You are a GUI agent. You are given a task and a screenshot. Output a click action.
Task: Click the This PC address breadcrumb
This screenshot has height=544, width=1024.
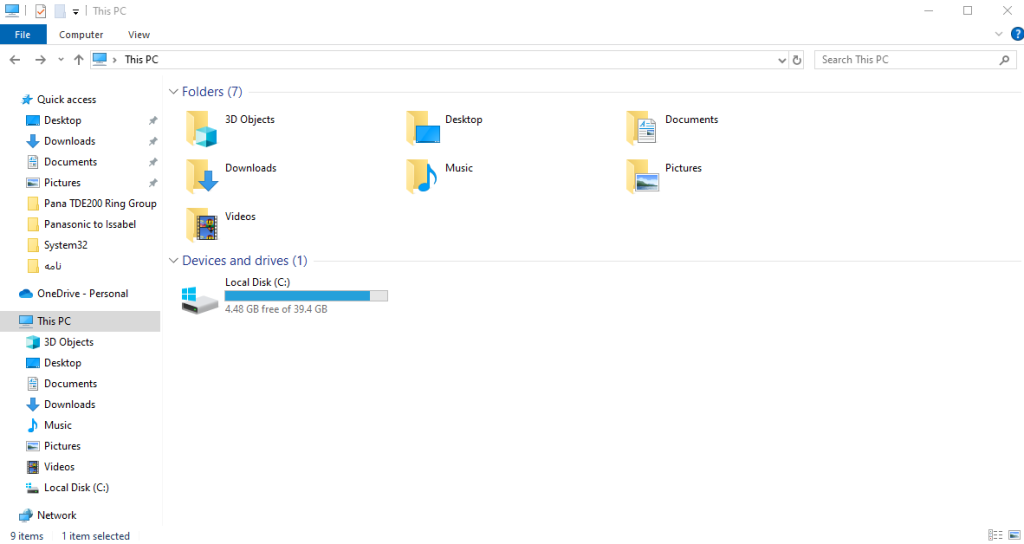coord(141,59)
